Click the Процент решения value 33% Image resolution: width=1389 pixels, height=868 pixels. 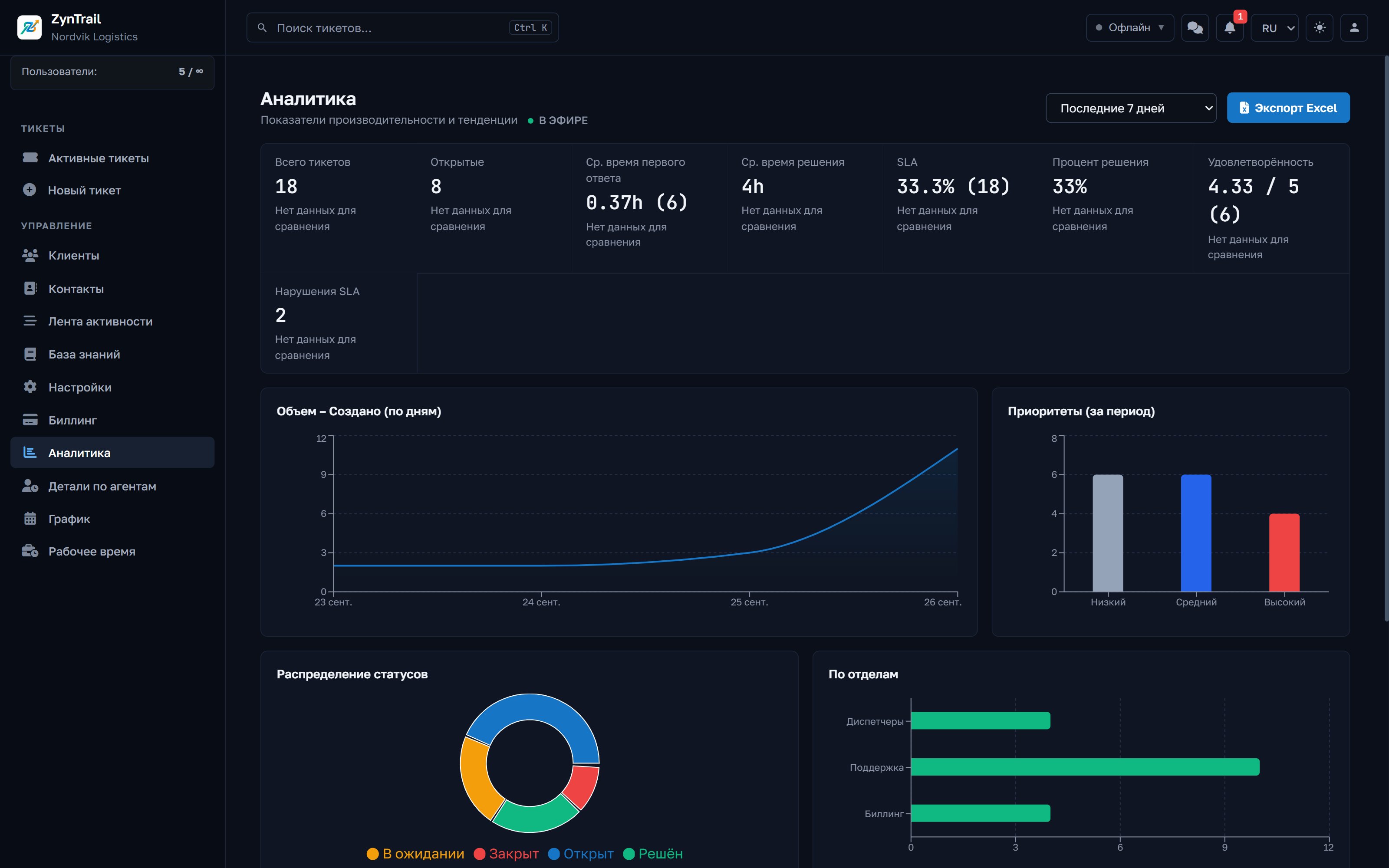(x=1070, y=187)
